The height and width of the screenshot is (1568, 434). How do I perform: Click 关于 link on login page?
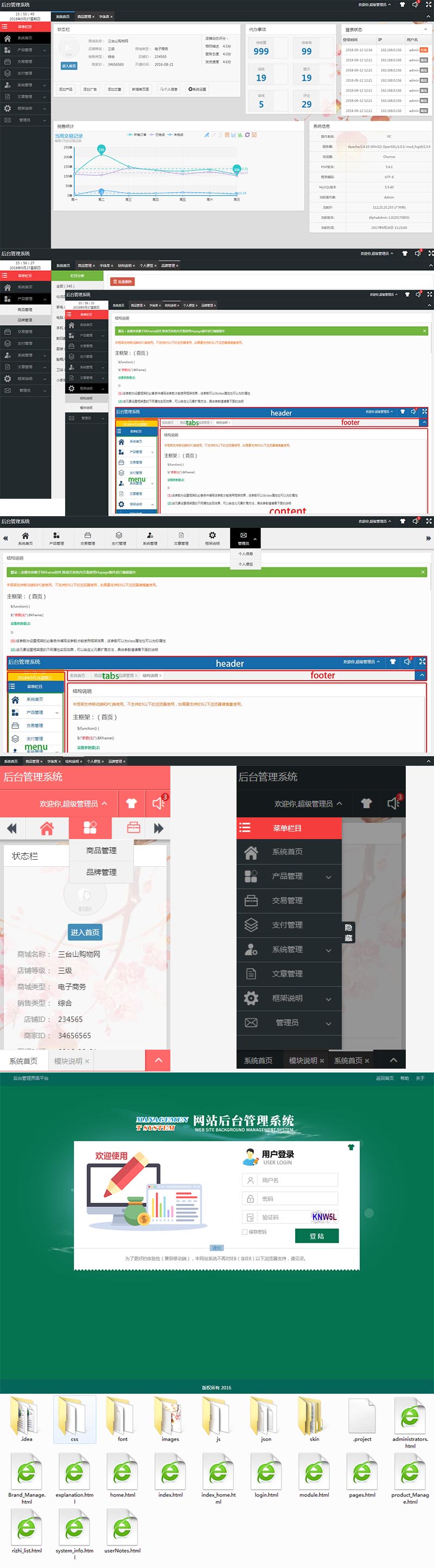[x=420, y=1078]
